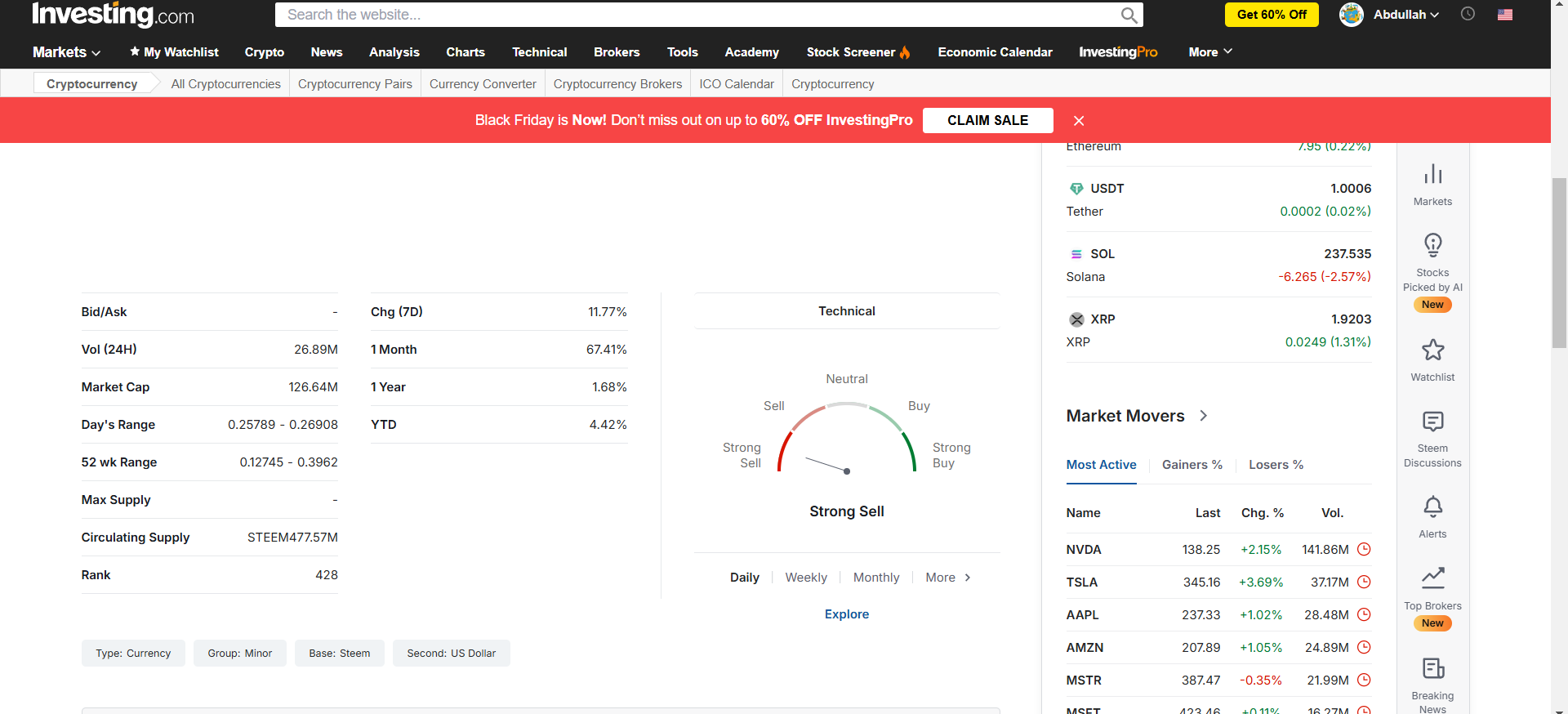
Task: Click the user avatar picture
Action: 1352,15
